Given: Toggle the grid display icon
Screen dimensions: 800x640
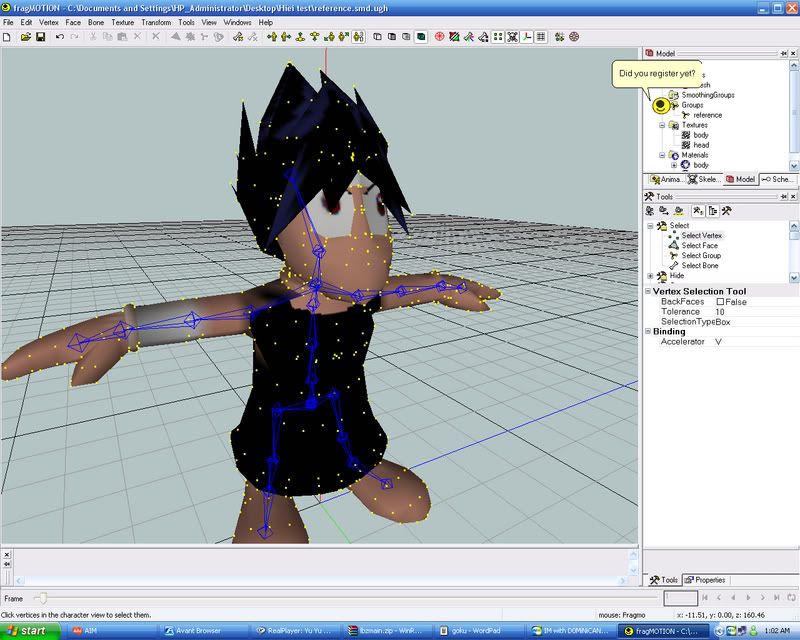Looking at the screenshot, I should click(541, 37).
